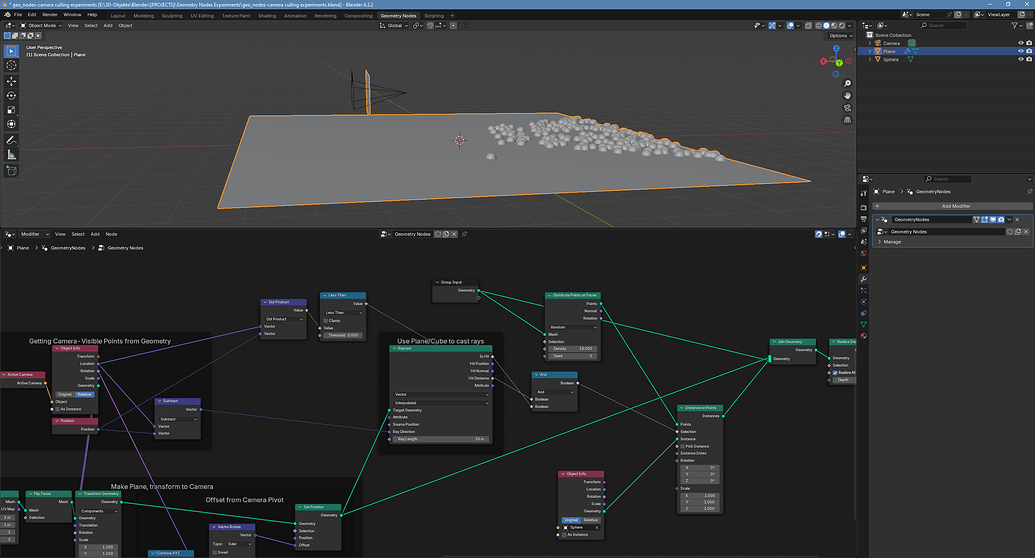This screenshot has width=1035, height=558.
Task: Open the Material properties tab
Action: (863, 335)
